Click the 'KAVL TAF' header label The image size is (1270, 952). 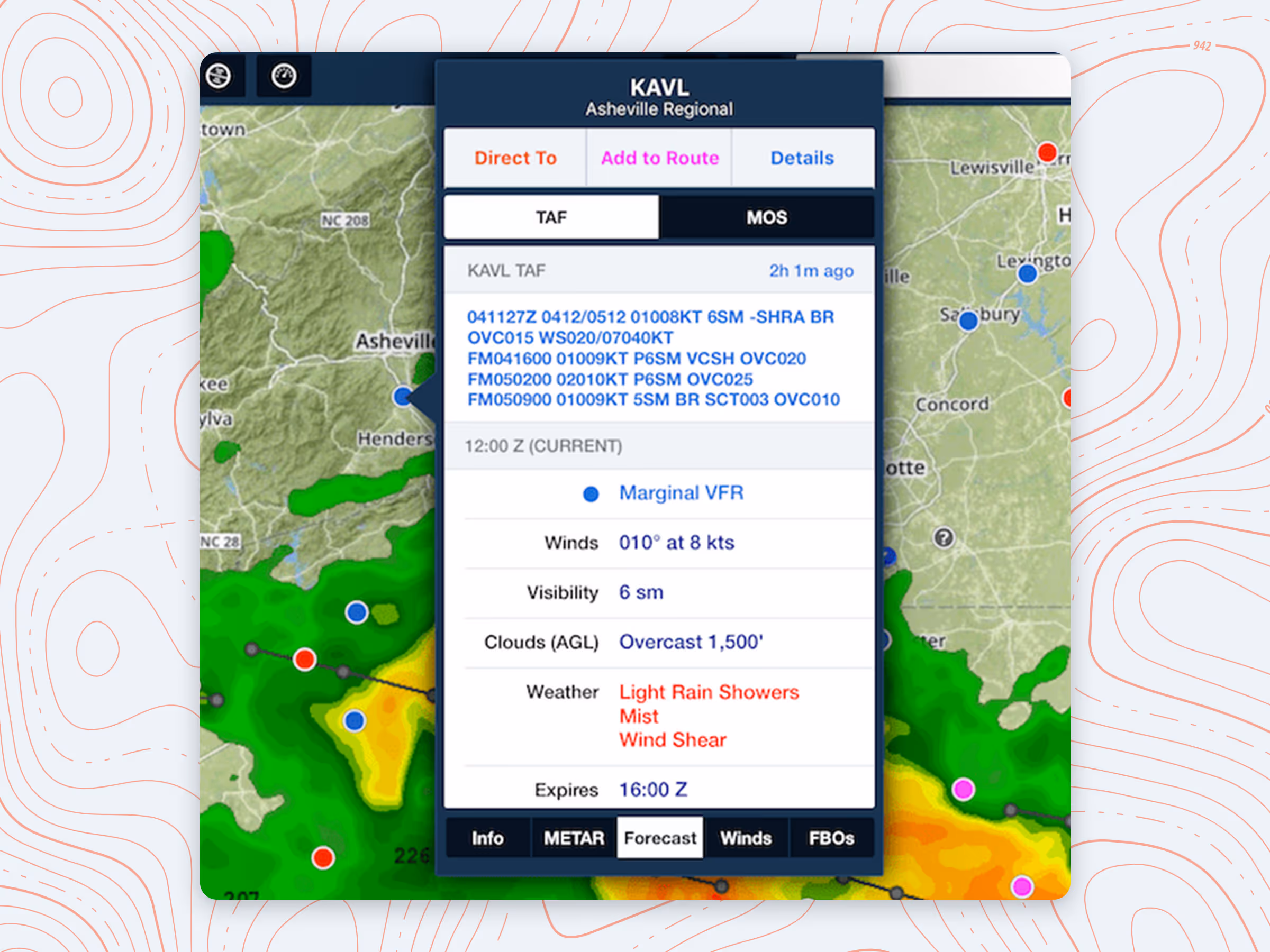coord(506,270)
